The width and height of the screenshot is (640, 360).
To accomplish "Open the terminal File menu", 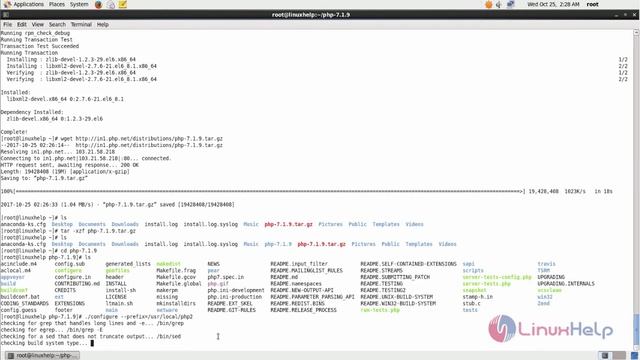I will tap(7, 24).
